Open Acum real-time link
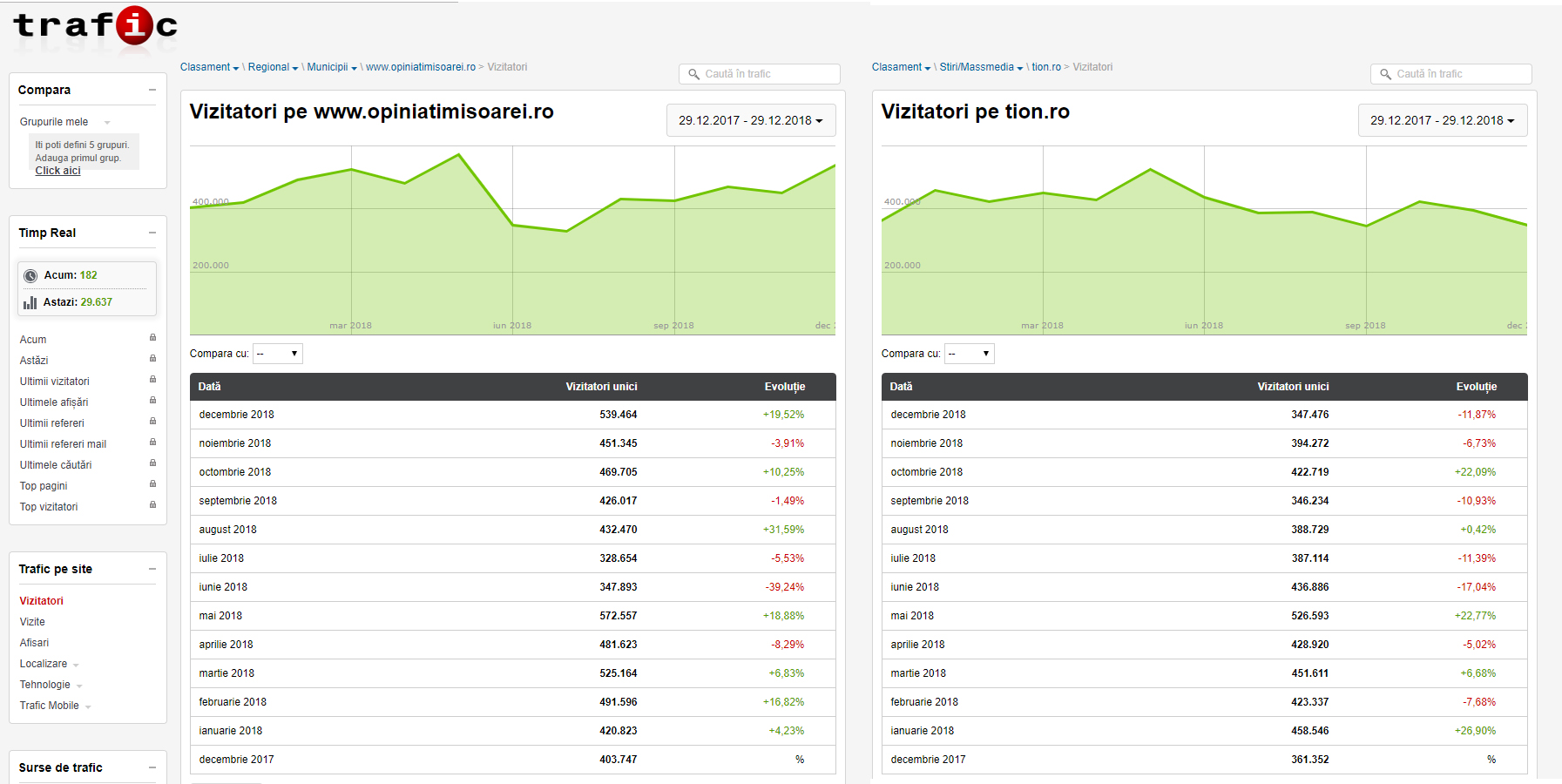Screen dimensions: 1562x784 (33, 340)
